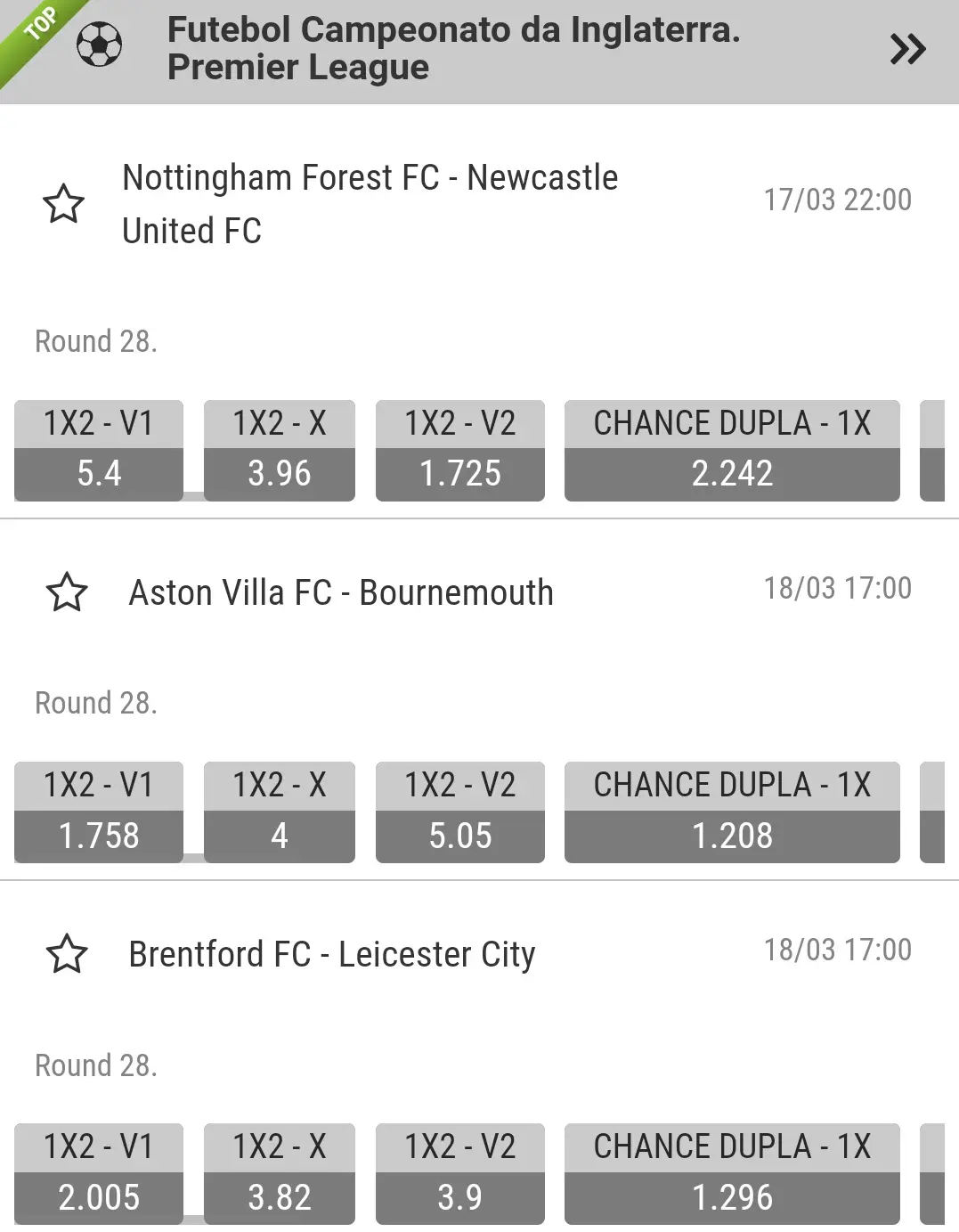This screenshot has height=1232, width=959.
Task: Select draw odds 4 for Aston Villa match
Action: [x=280, y=813]
